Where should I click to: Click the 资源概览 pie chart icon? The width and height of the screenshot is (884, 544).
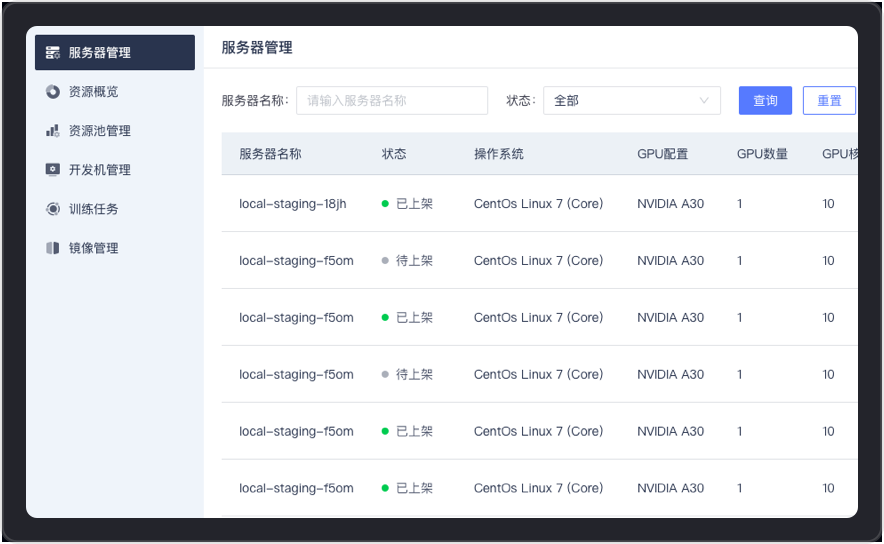[x=52, y=92]
